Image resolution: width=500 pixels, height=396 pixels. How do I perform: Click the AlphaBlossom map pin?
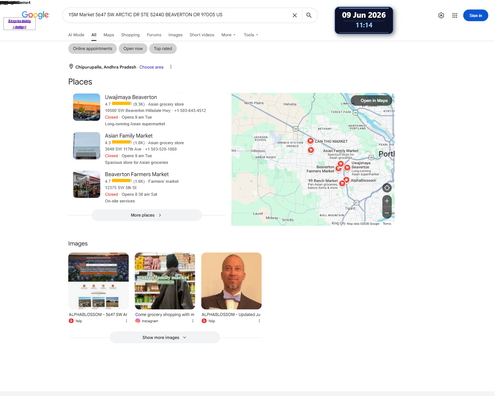coord(347,180)
